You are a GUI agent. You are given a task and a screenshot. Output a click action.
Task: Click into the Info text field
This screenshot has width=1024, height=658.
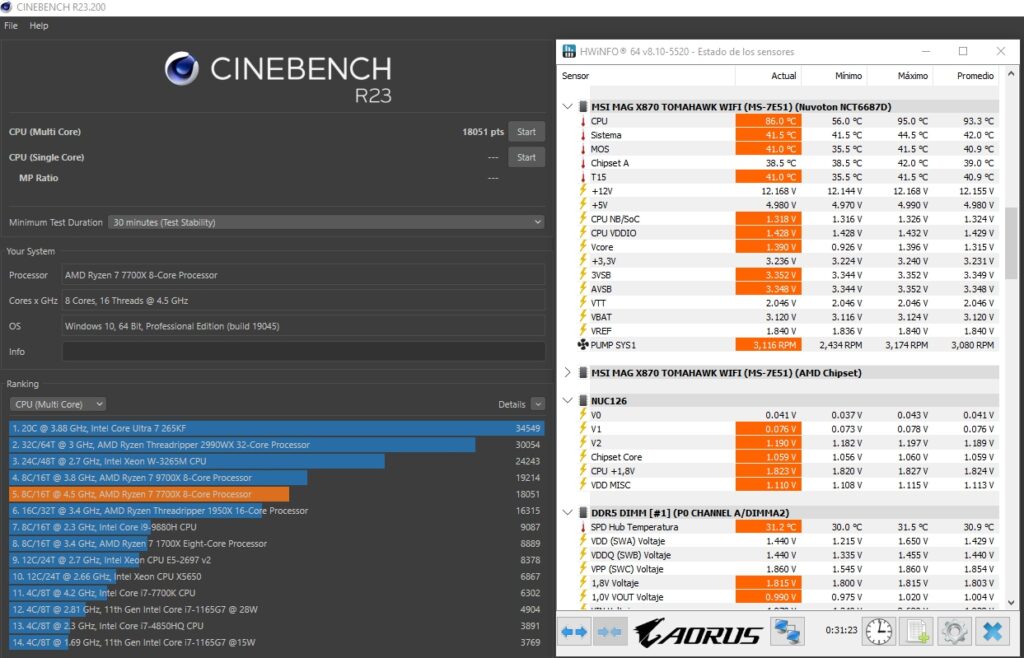pos(303,352)
